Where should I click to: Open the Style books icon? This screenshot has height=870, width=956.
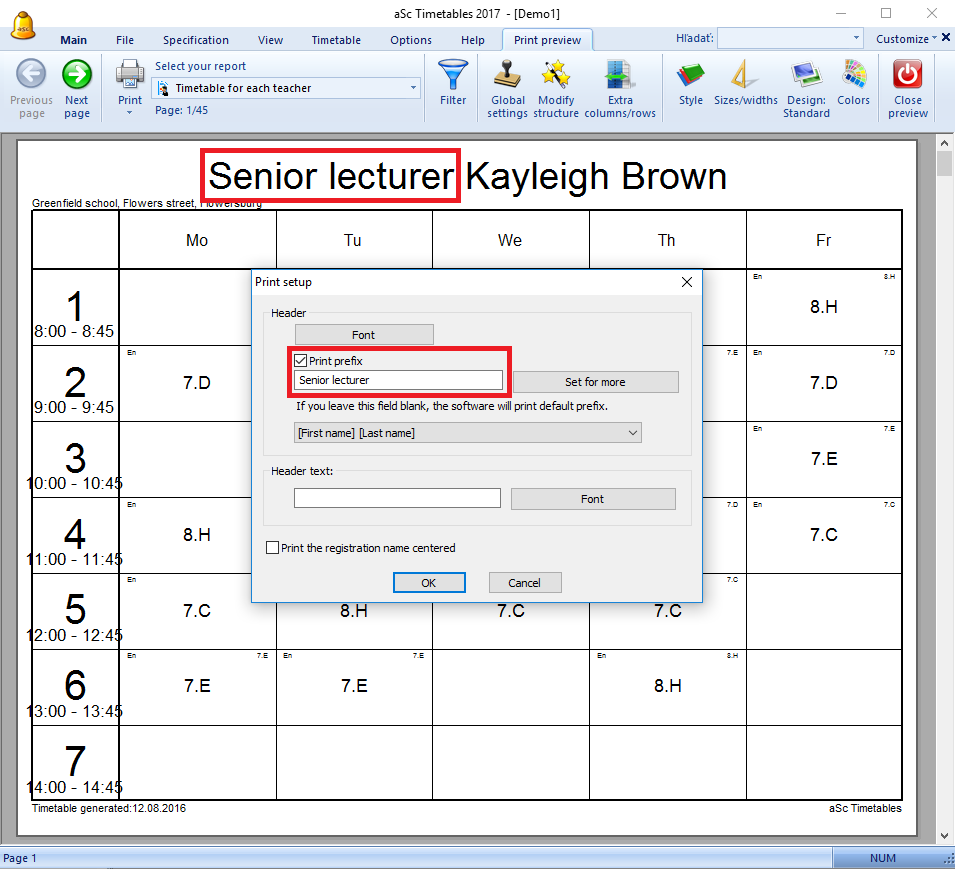click(x=691, y=75)
